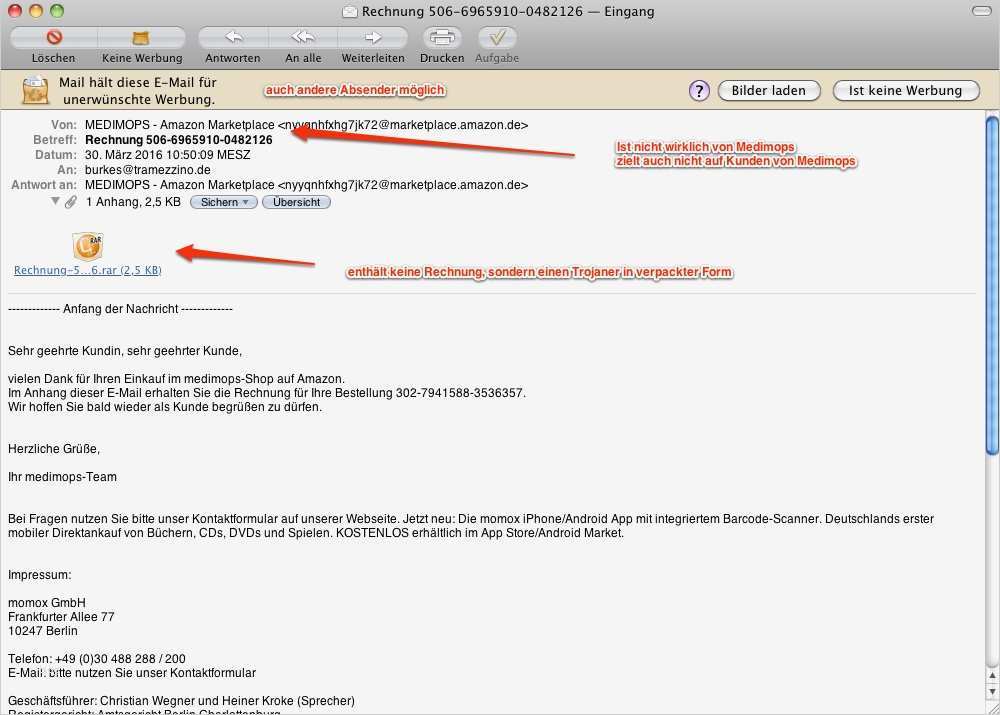Click the '10247 Berlin' postal line
1000x715 pixels.
point(43,631)
